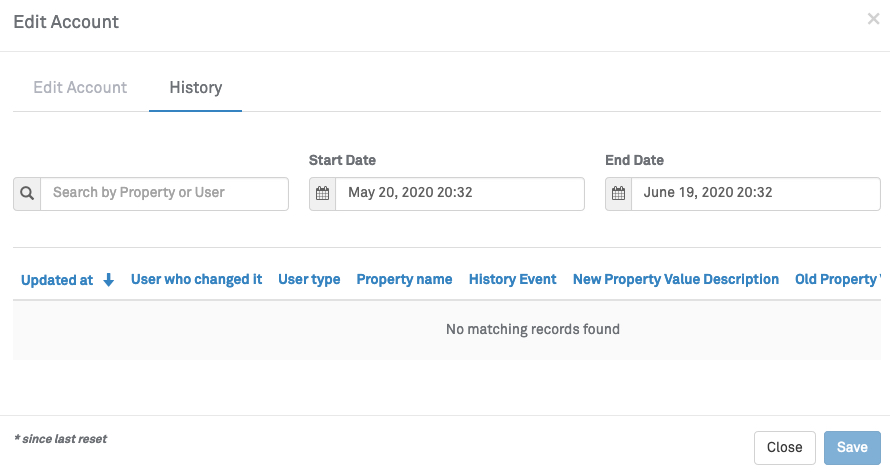Click the End Date calendar icon
The image size is (890, 472).
(x=618, y=194)
